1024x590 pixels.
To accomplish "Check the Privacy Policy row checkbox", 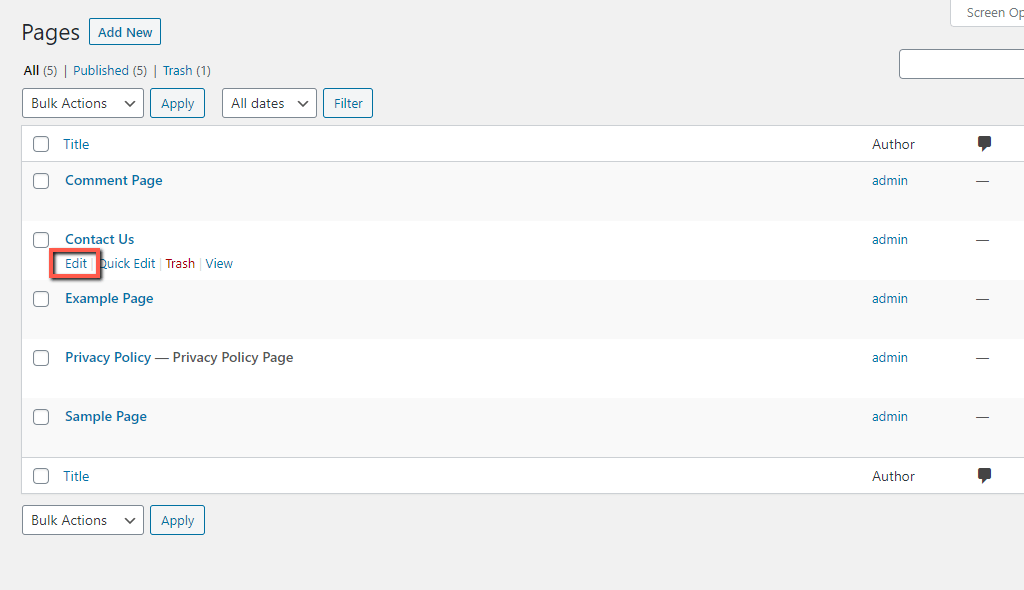I will click(41, 358).
